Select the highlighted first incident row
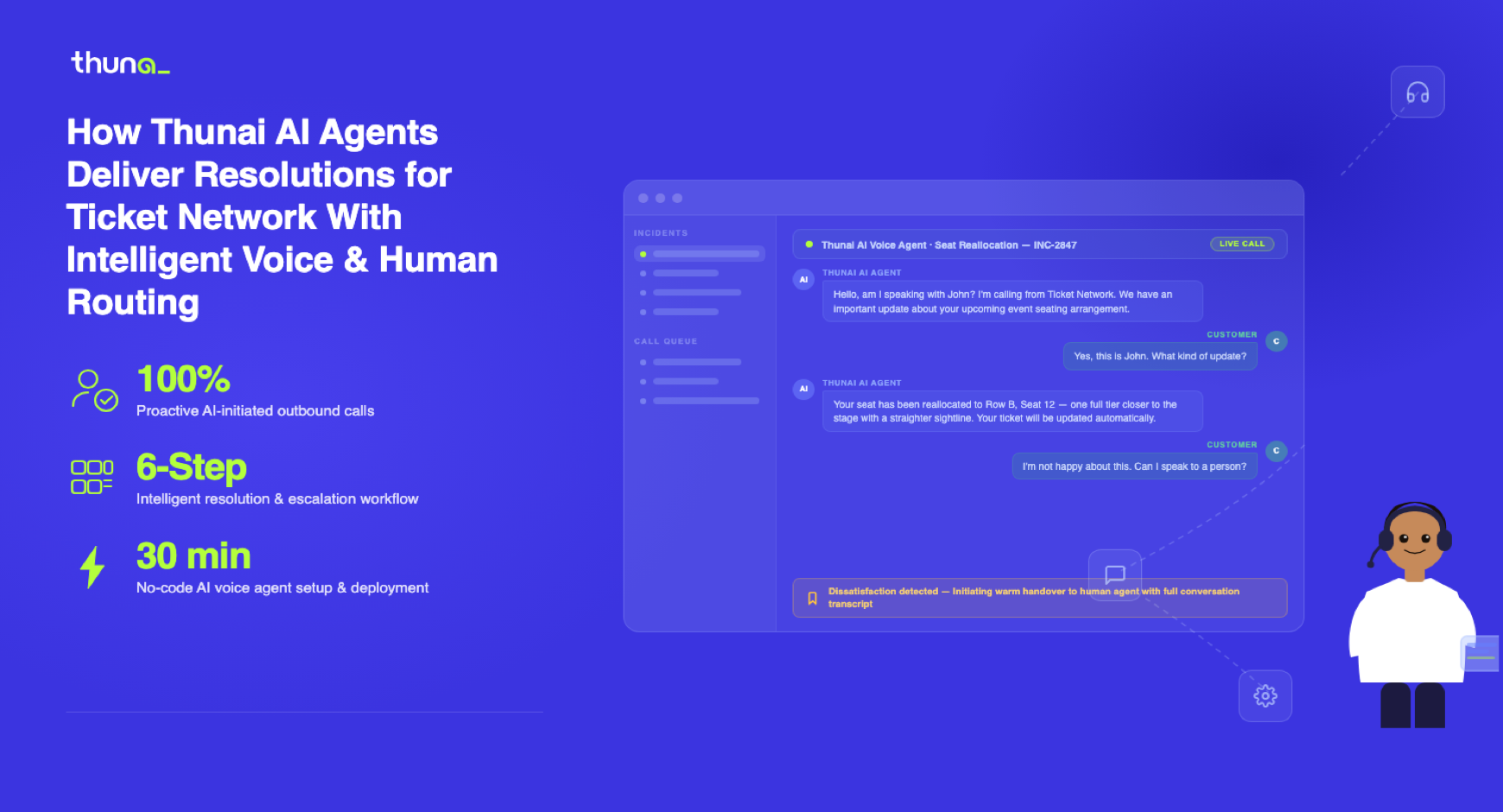This screenshot has width=1503, height=812. [700, 254]
